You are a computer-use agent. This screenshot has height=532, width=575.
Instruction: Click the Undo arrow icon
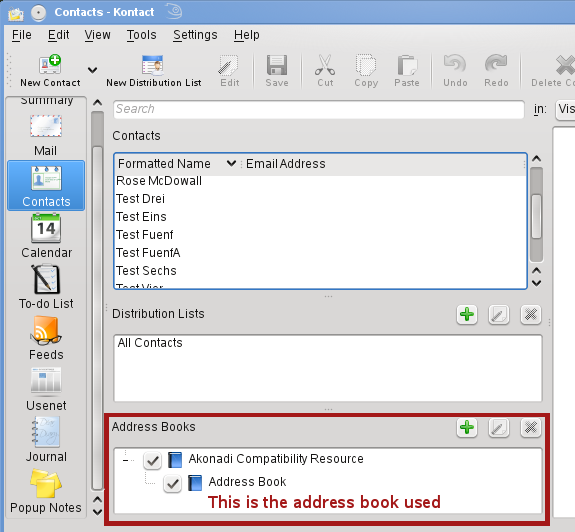455,65
